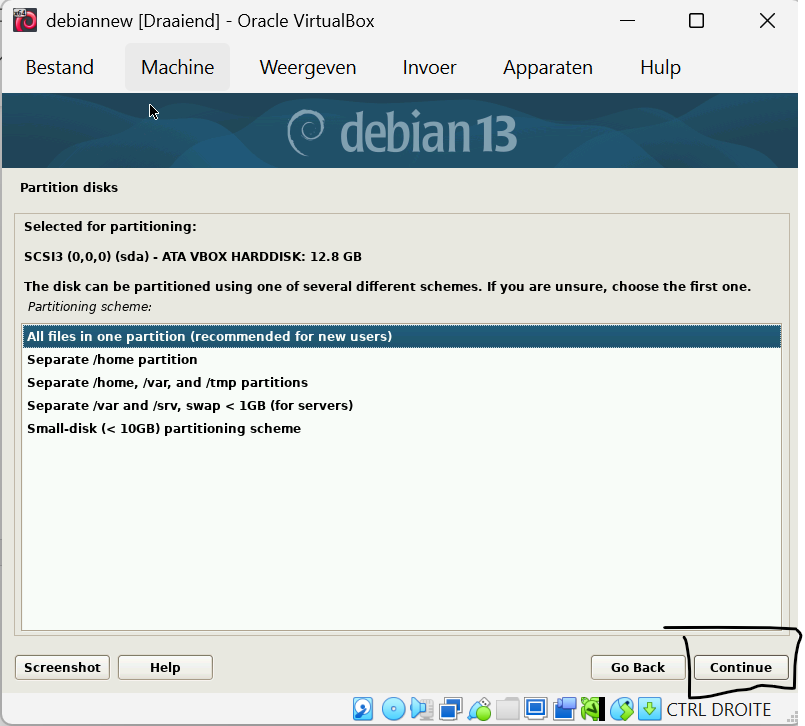The width and height of the screenshot is (805, 726).
Task: Open the Bestand menu
Action: [x=60, y=67]
